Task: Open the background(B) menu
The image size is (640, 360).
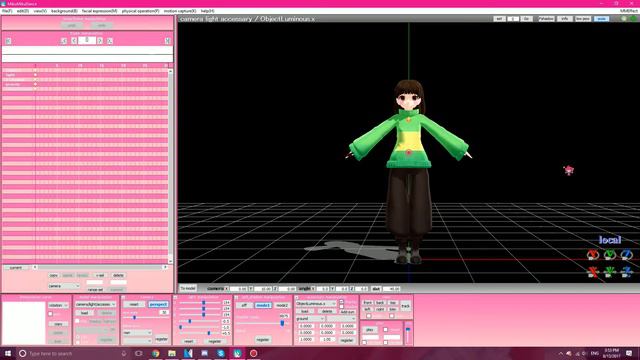Action: 64,11
